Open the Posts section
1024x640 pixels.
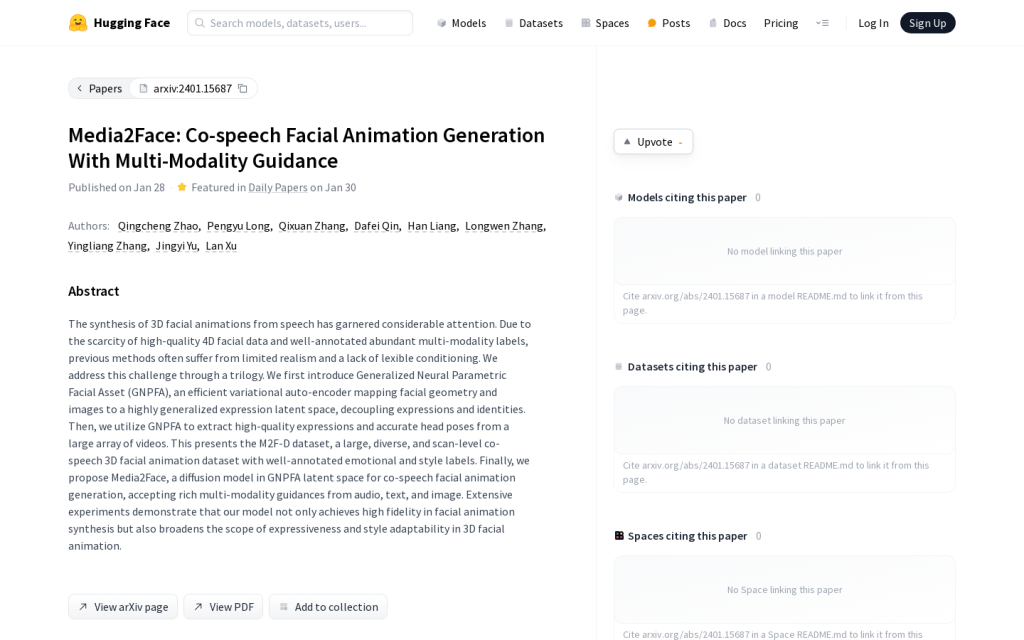pos(668,23)
